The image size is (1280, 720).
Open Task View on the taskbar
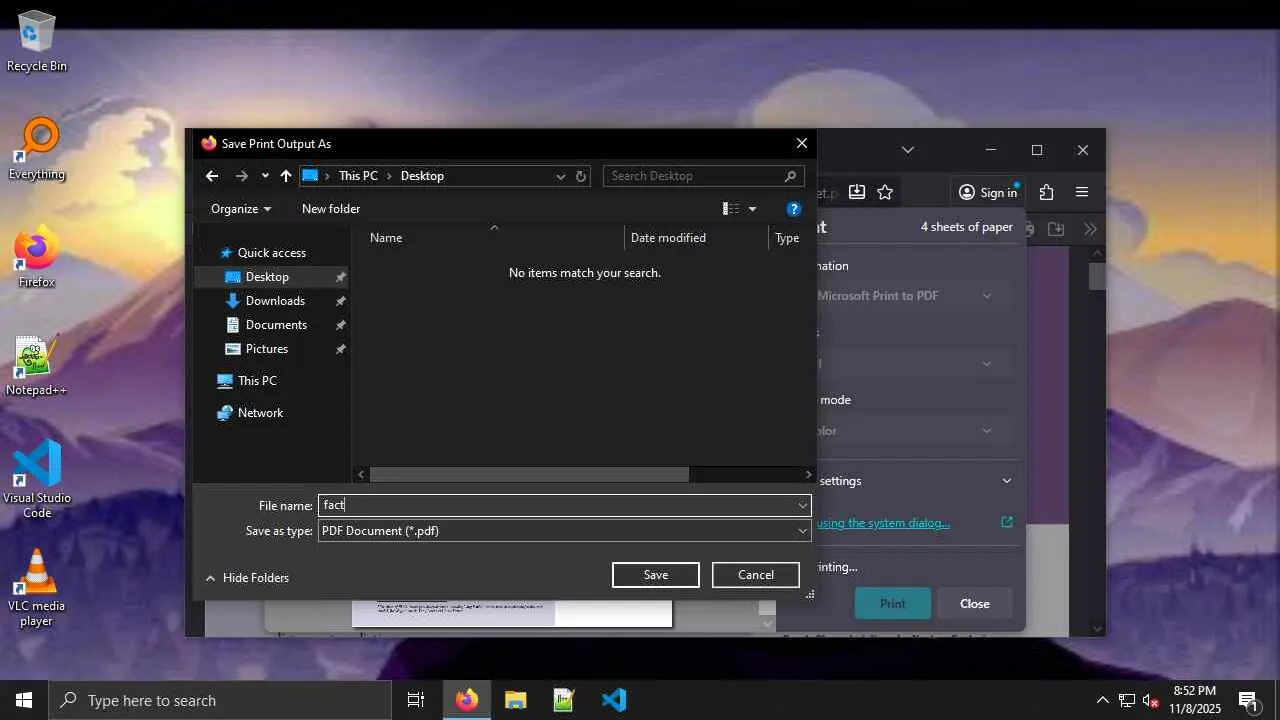(x=416, y=700)
